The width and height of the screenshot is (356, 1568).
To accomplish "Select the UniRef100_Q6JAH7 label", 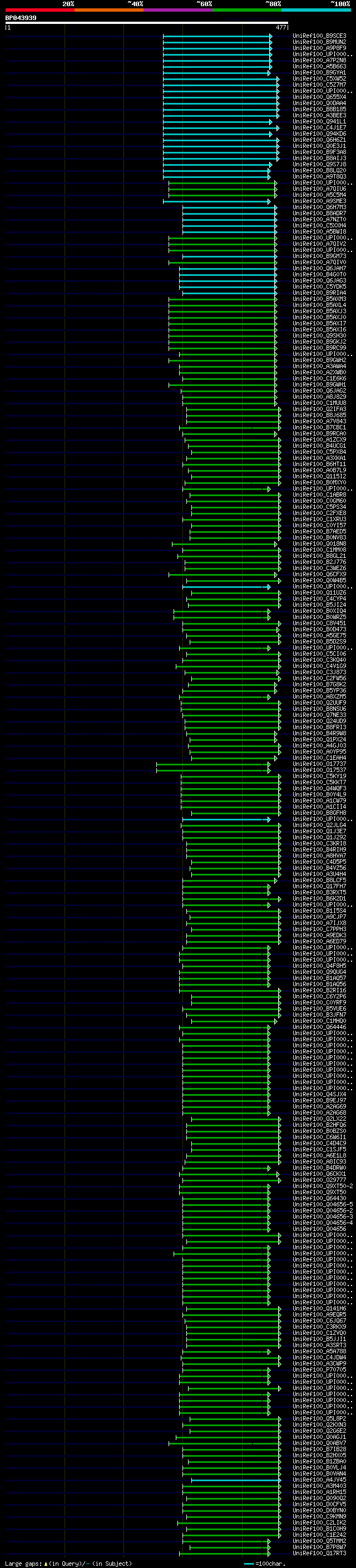I will click(319, 269).
